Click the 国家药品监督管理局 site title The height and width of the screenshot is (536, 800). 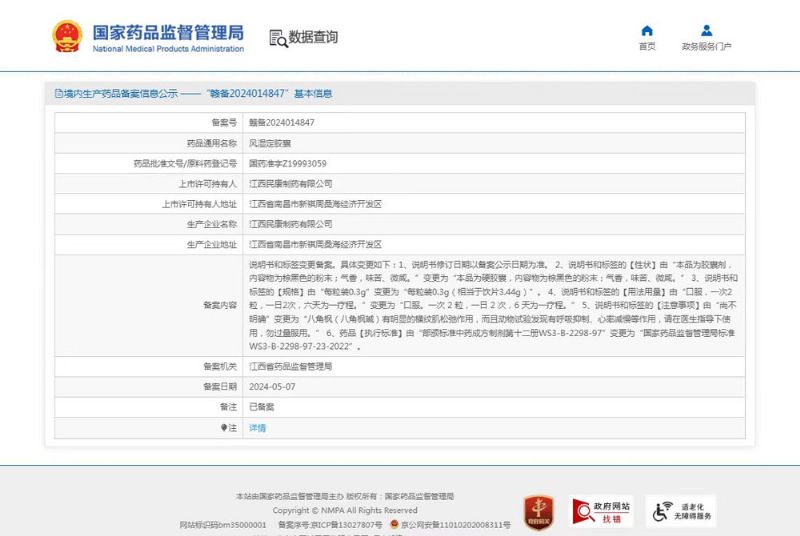pos(167,32)
